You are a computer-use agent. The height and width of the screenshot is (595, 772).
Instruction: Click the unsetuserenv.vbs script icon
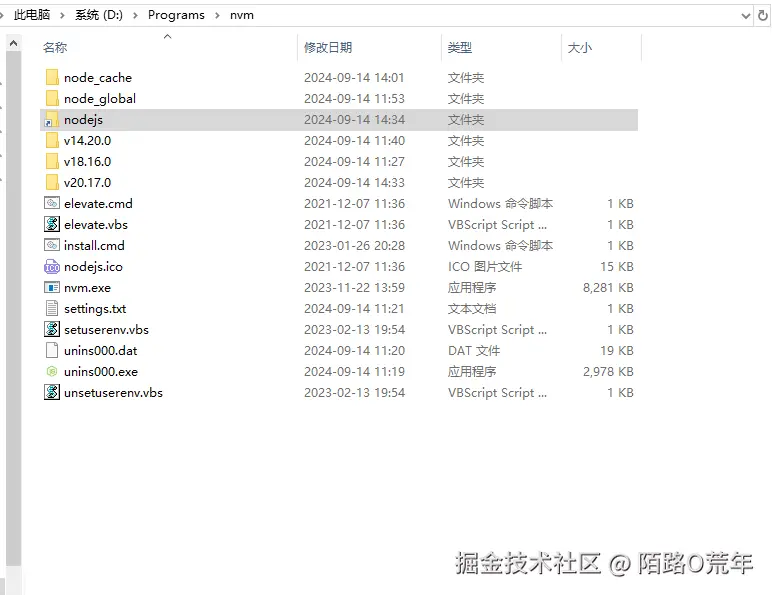coord(52,393)
